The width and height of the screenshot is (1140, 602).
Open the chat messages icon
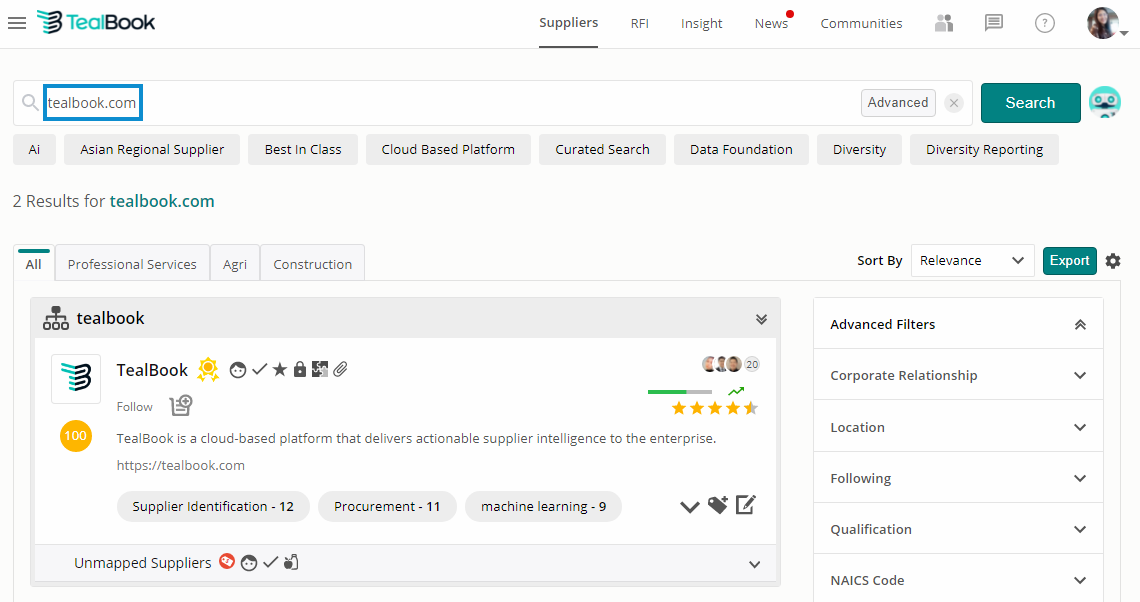point(993,23)
